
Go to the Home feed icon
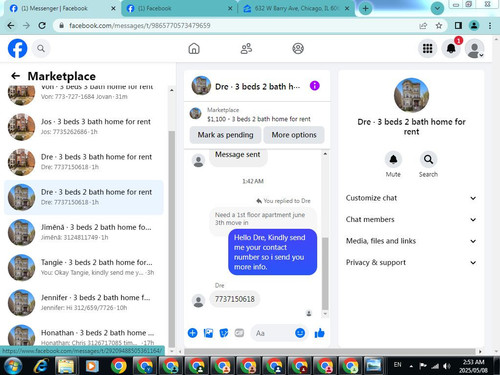pos(194,49)
